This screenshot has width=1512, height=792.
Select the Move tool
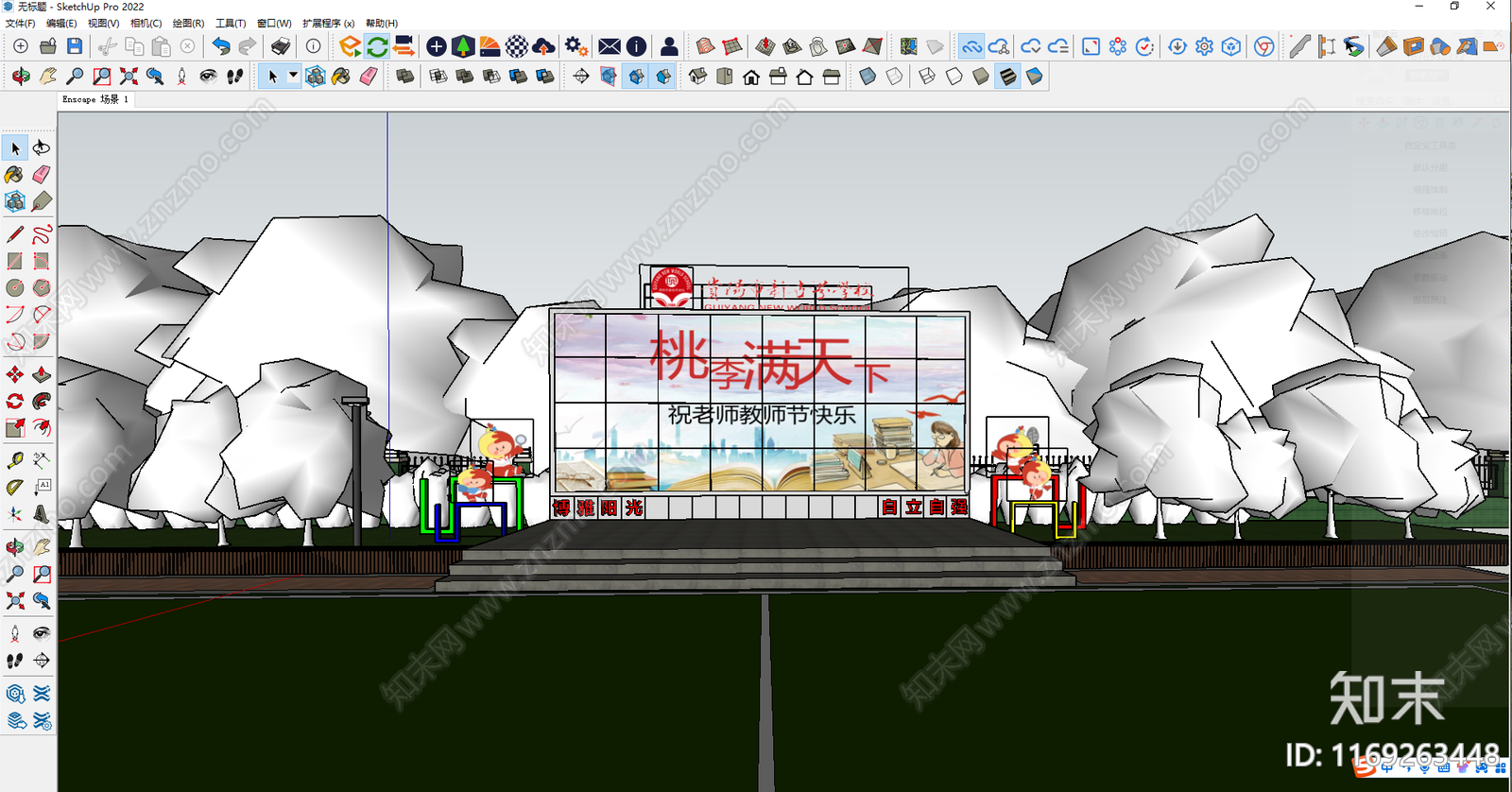click(x=15, y=374)
